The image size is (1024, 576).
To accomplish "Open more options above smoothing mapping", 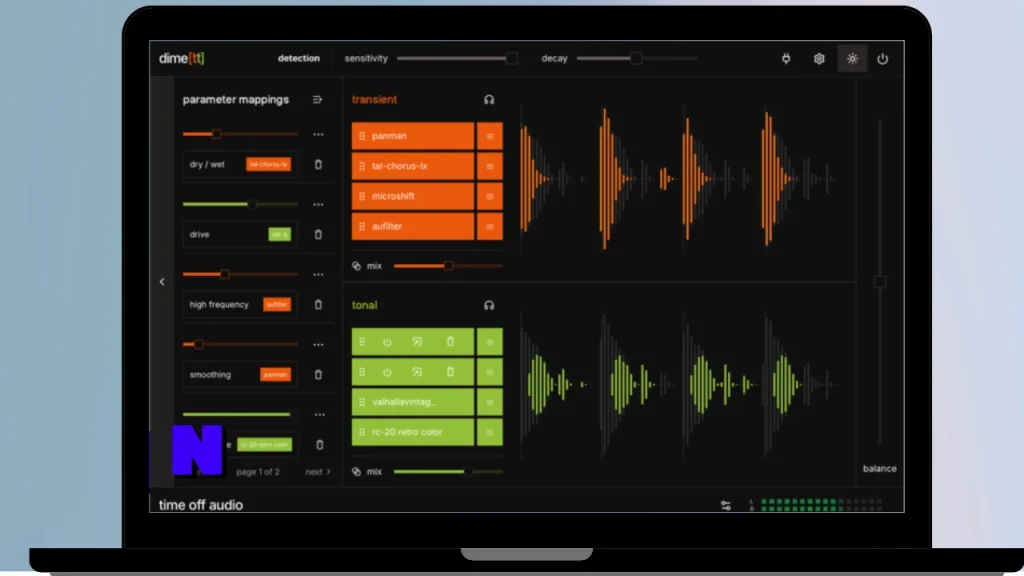I will point(318,344).
